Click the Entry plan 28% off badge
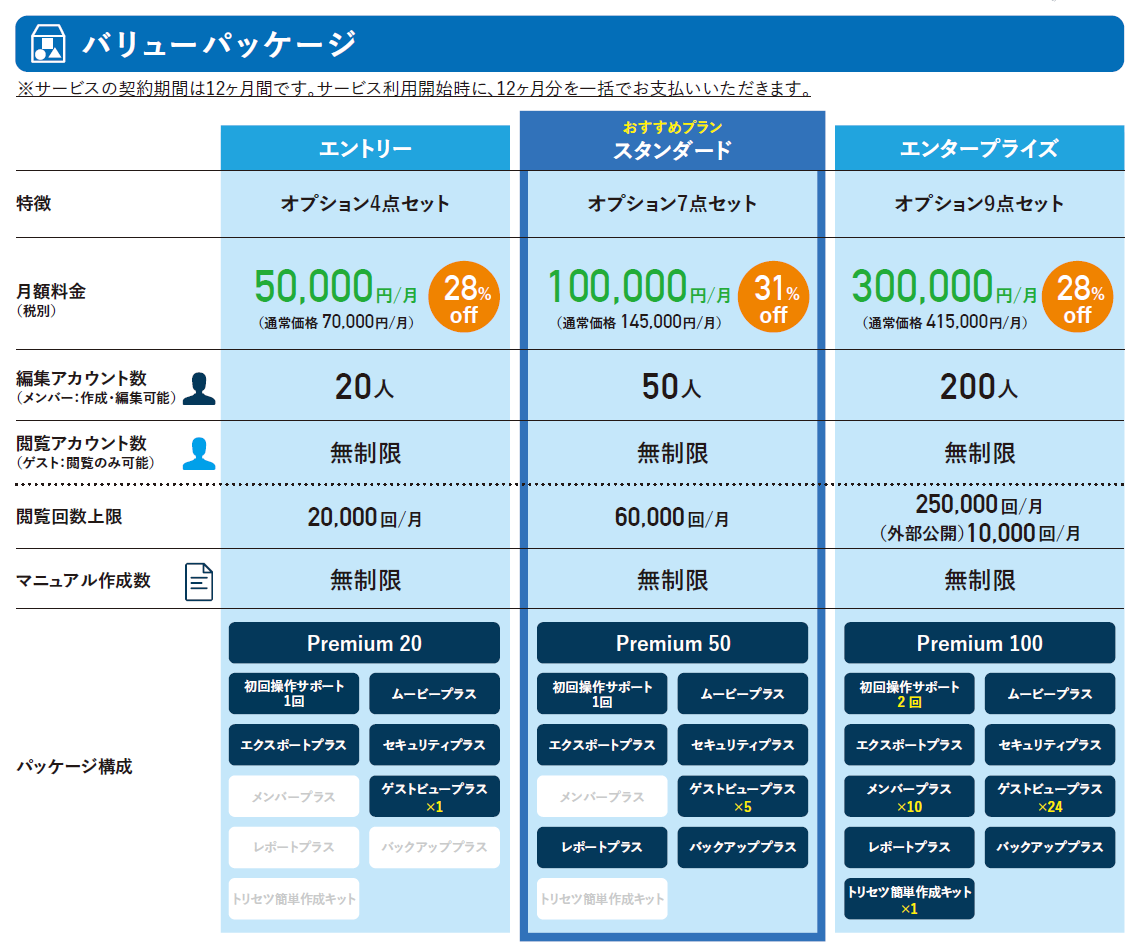The width and height of the screenshot is (1141, 952). point(464,296)
